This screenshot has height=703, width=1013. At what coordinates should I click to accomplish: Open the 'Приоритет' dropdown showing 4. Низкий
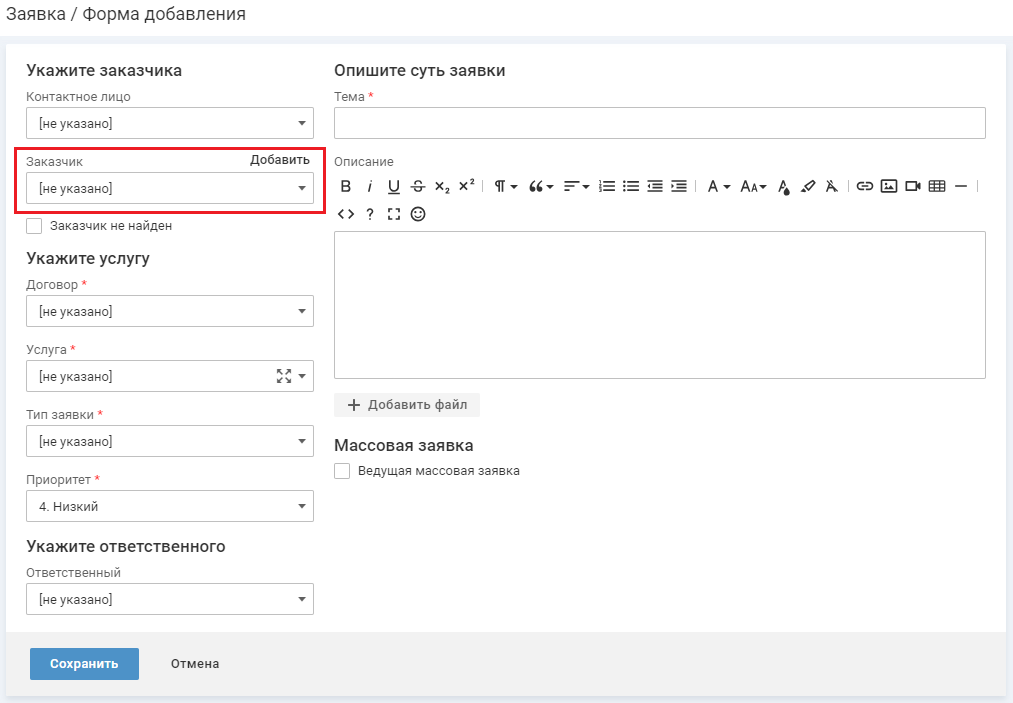[x=170, y=506]
